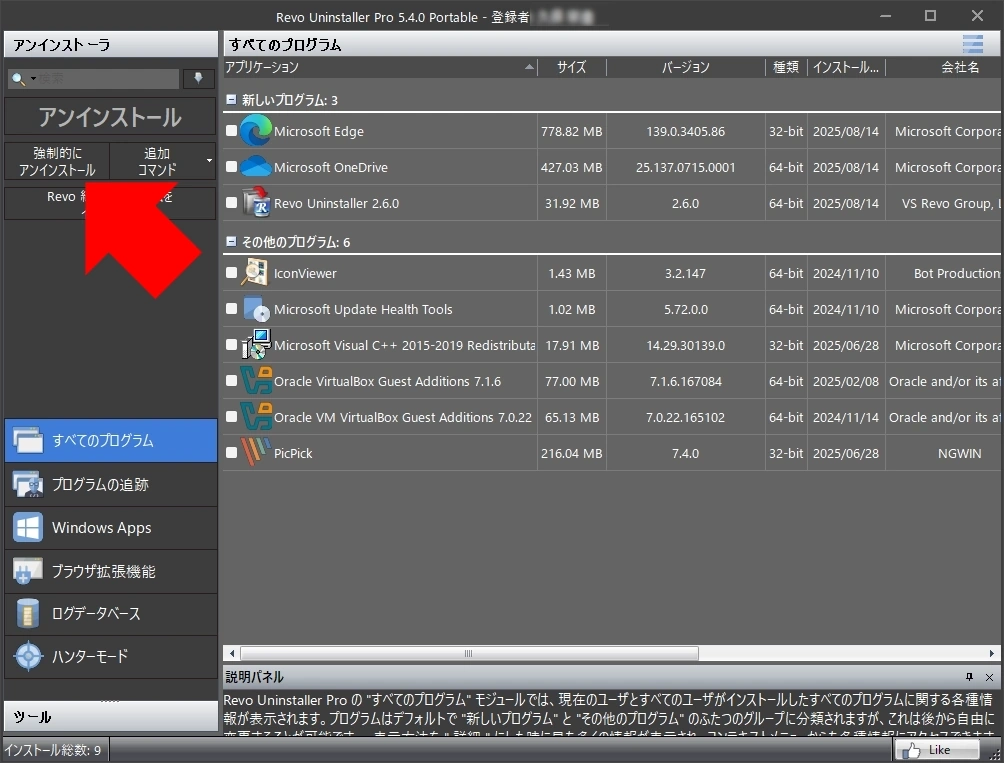Check the Visual C++ 2015-2019 Redistributable checkbox
The height and width of the screenshot is (763, 1004).
pyautogui.click(x=232, y=344)
